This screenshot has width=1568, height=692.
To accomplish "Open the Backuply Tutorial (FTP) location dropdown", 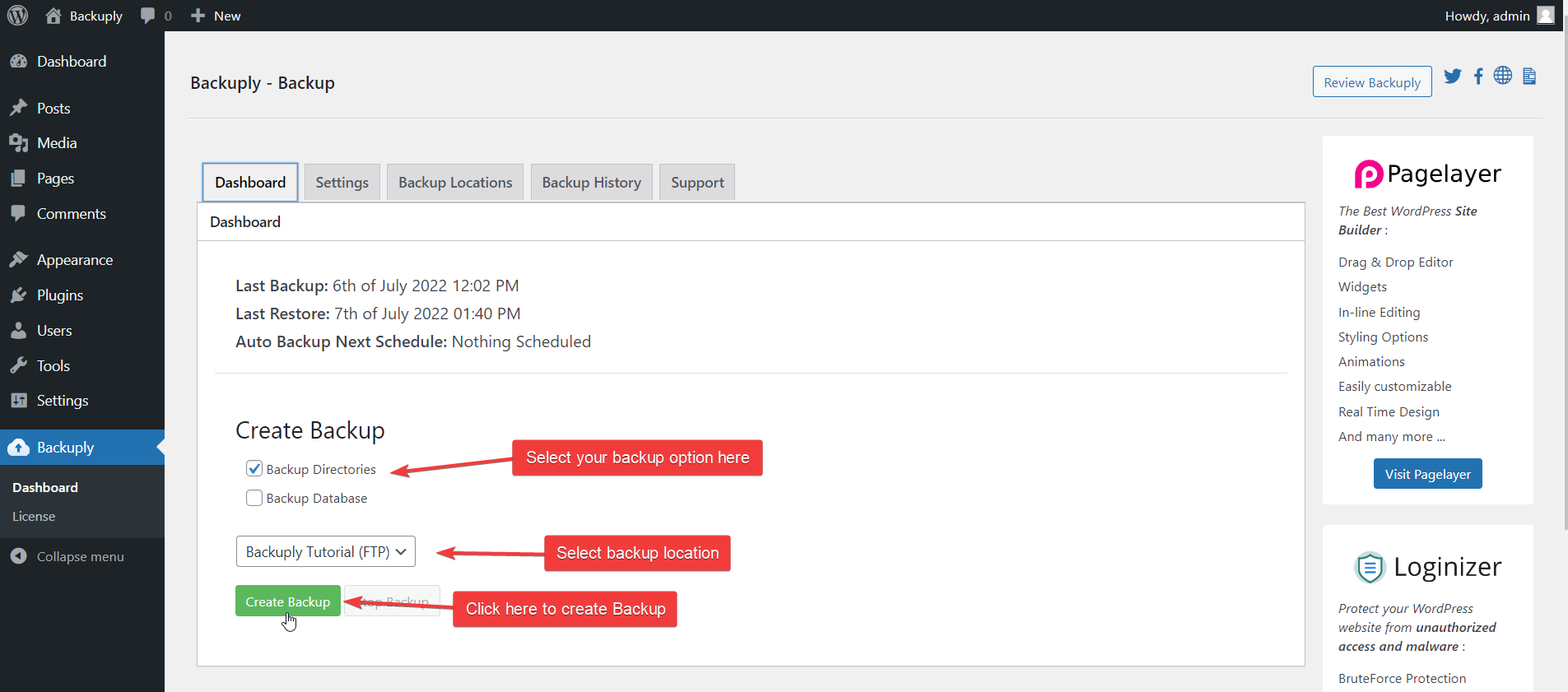I will point(325,552).
